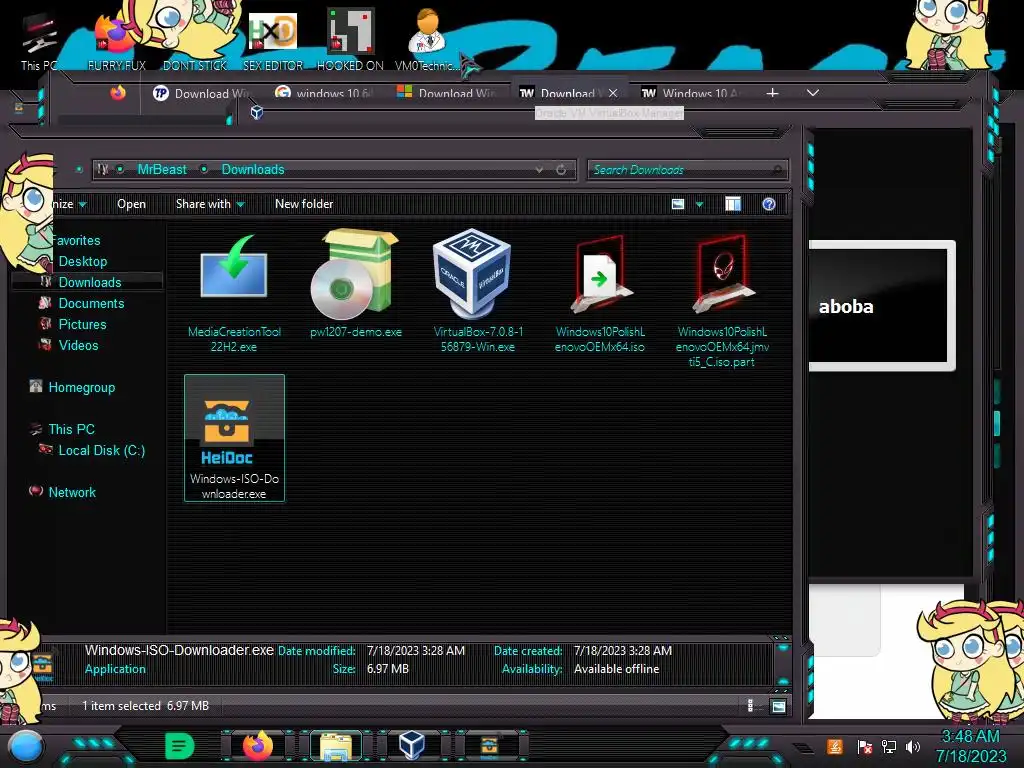Toggle the Explorer preview pane icon

click(x=733, y=204)
